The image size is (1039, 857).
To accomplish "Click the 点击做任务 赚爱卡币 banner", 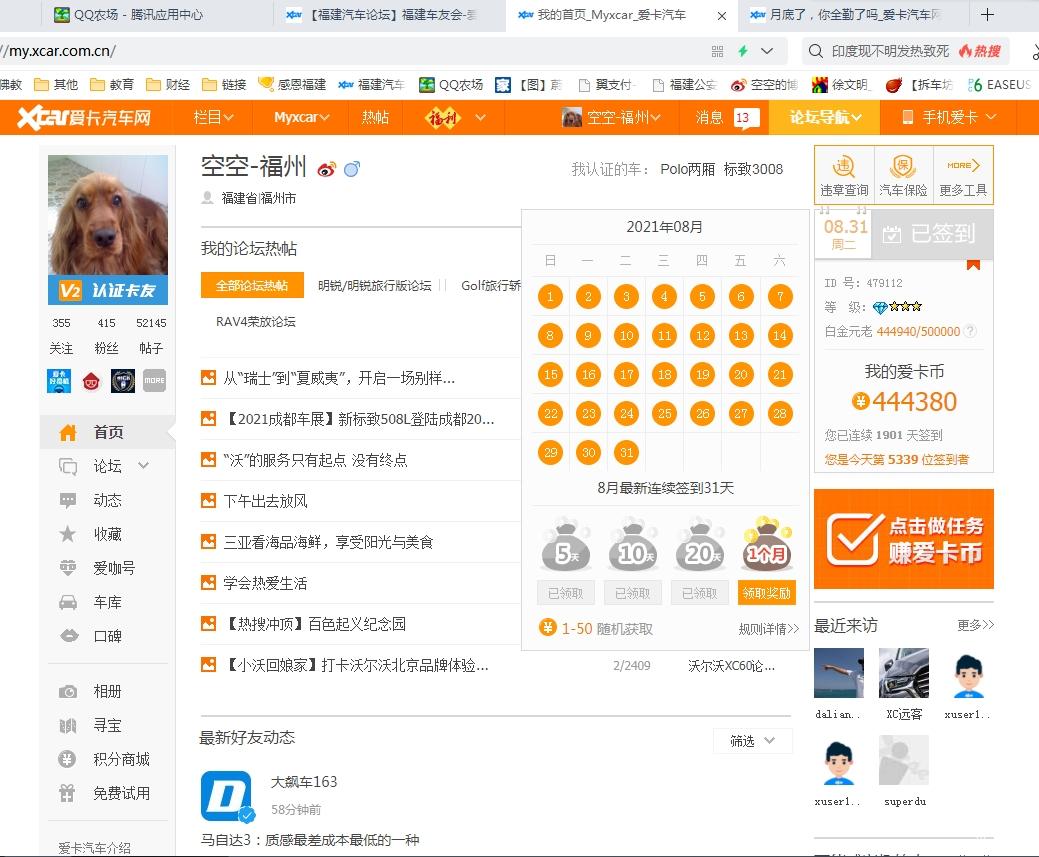I will [904, 539].
